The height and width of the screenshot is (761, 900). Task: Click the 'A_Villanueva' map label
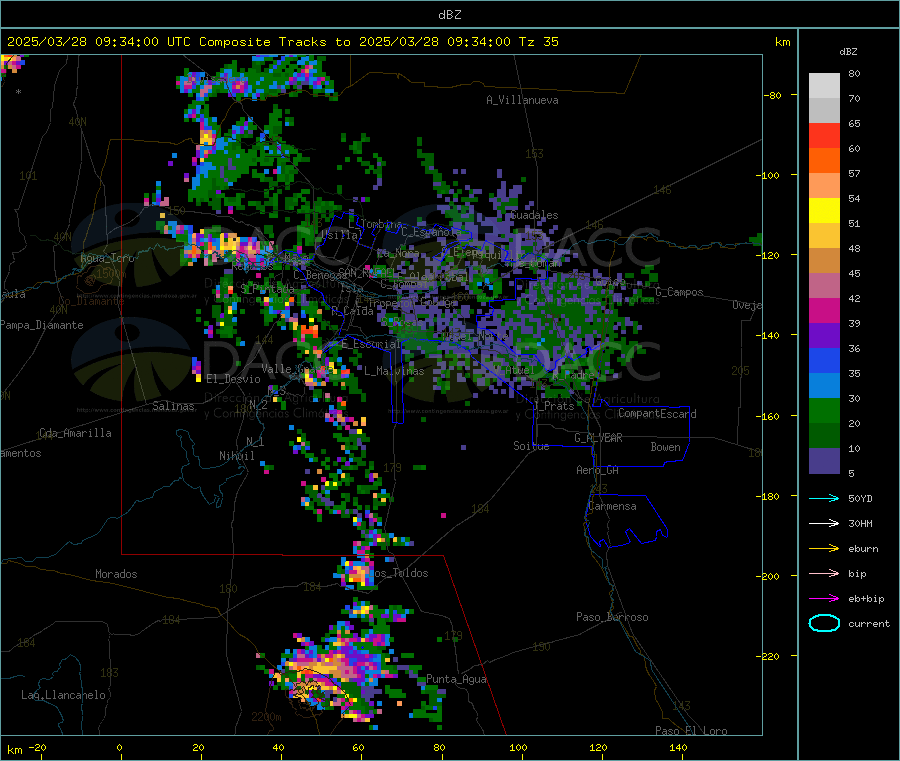522,100
